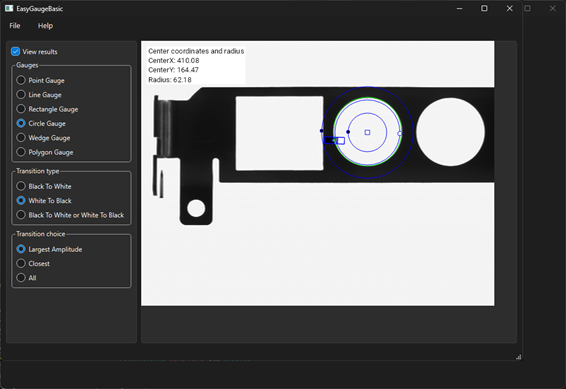
Task: Click the circle gauge center square handle
Action: [x=367, y=132]
